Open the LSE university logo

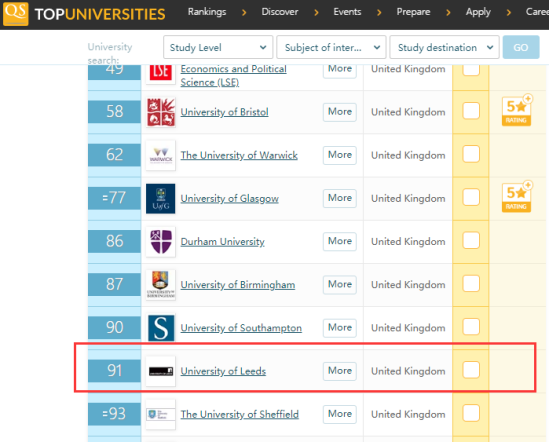(161, 74)
